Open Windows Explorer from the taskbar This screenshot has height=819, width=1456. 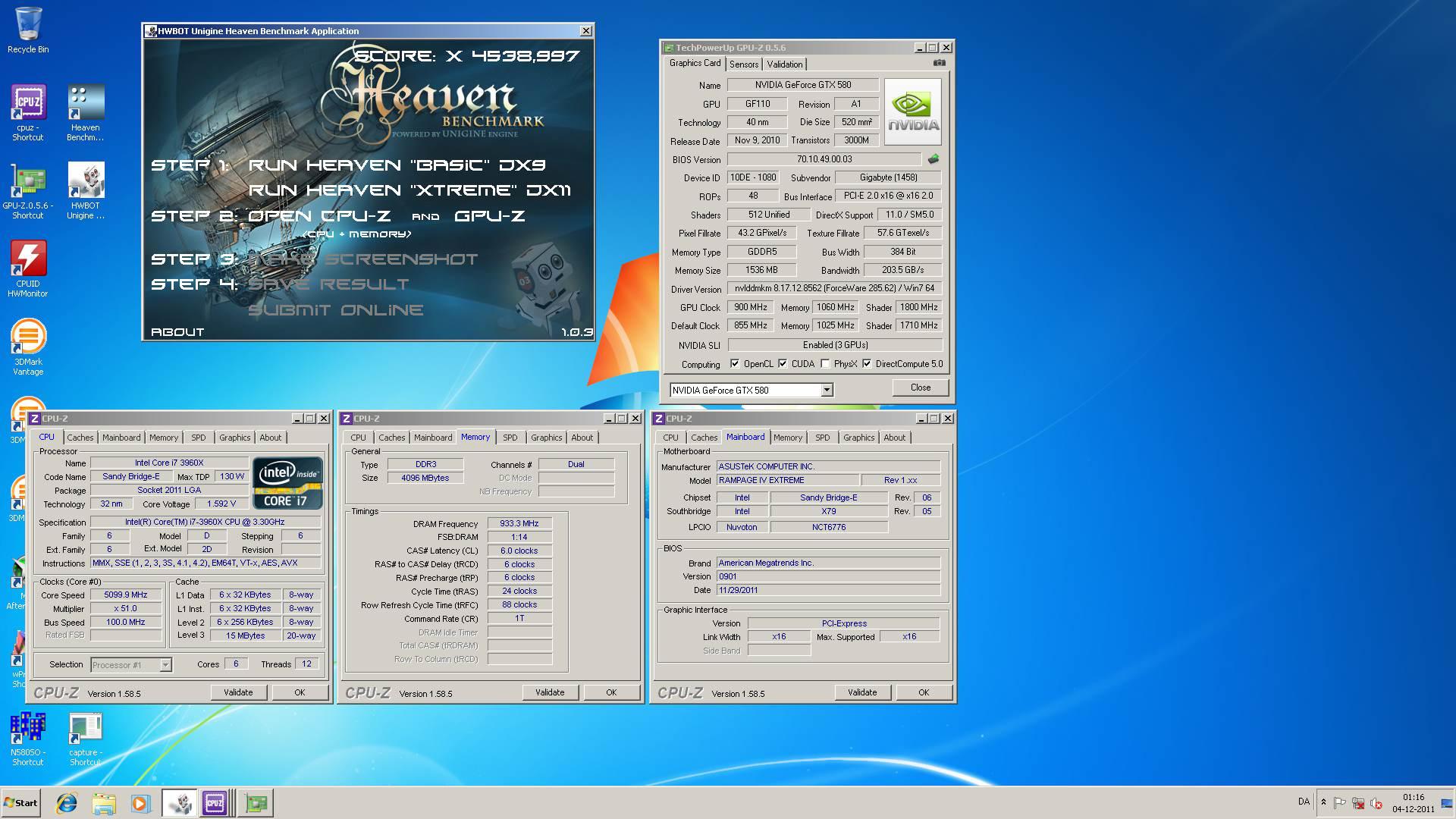(x=104, y=803)
